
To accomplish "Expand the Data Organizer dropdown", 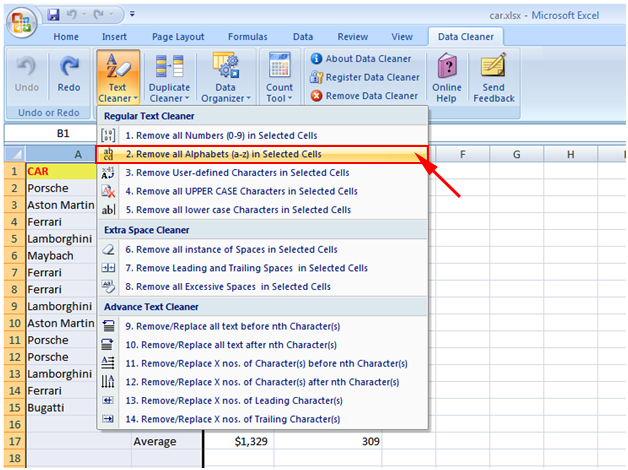I will click(x=226, y=77).
